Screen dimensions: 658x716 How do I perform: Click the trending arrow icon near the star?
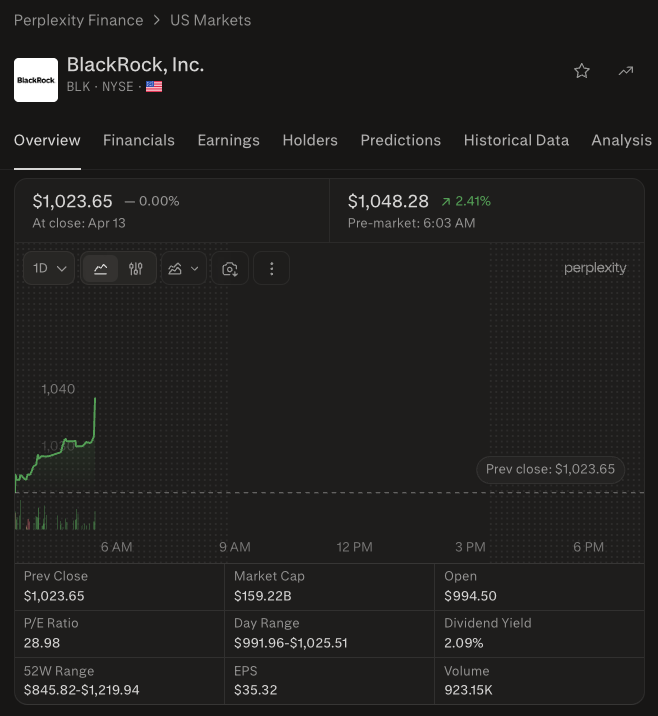tap(626, 71)
